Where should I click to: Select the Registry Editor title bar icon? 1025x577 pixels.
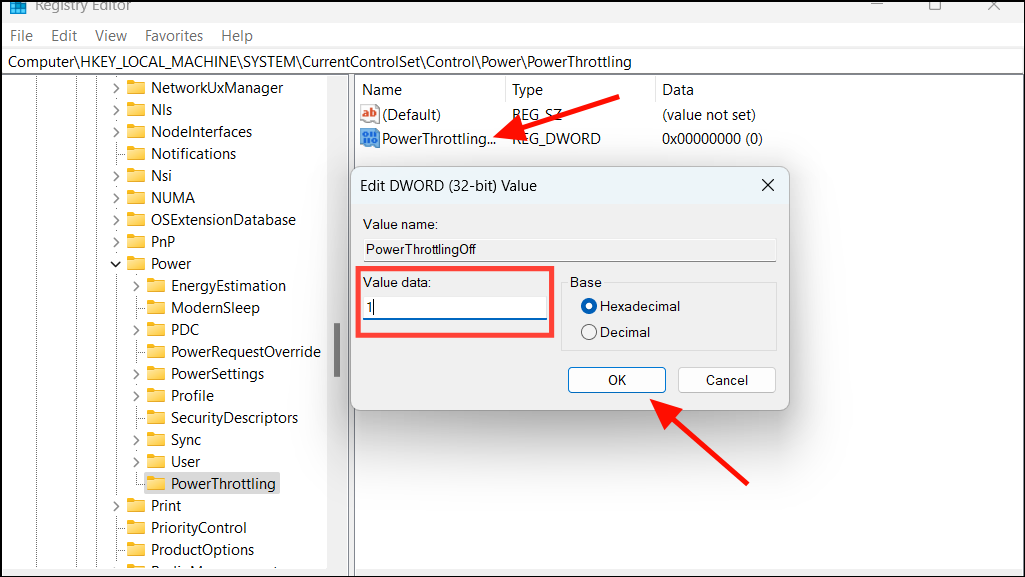(17, 7)
